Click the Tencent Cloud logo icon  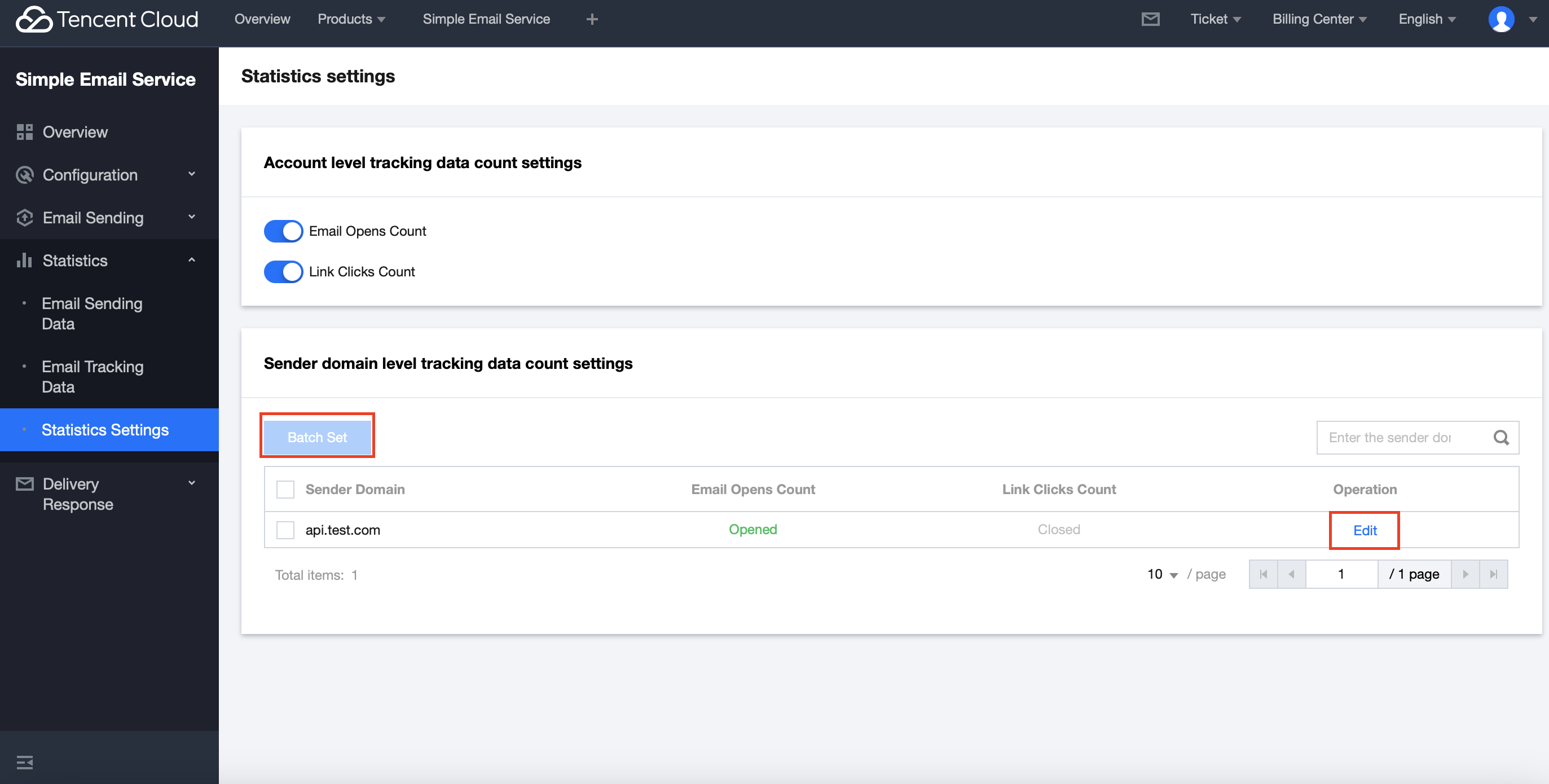point(34,19)
